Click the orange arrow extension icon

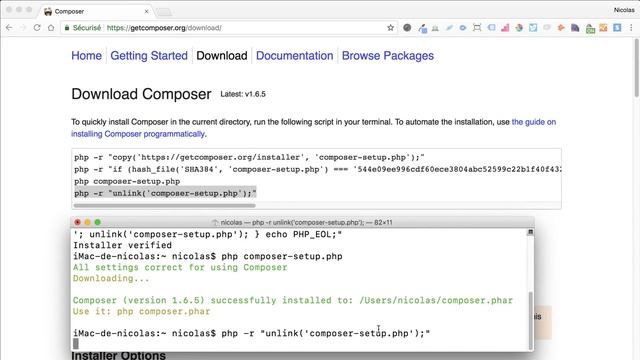pos(561,28)
